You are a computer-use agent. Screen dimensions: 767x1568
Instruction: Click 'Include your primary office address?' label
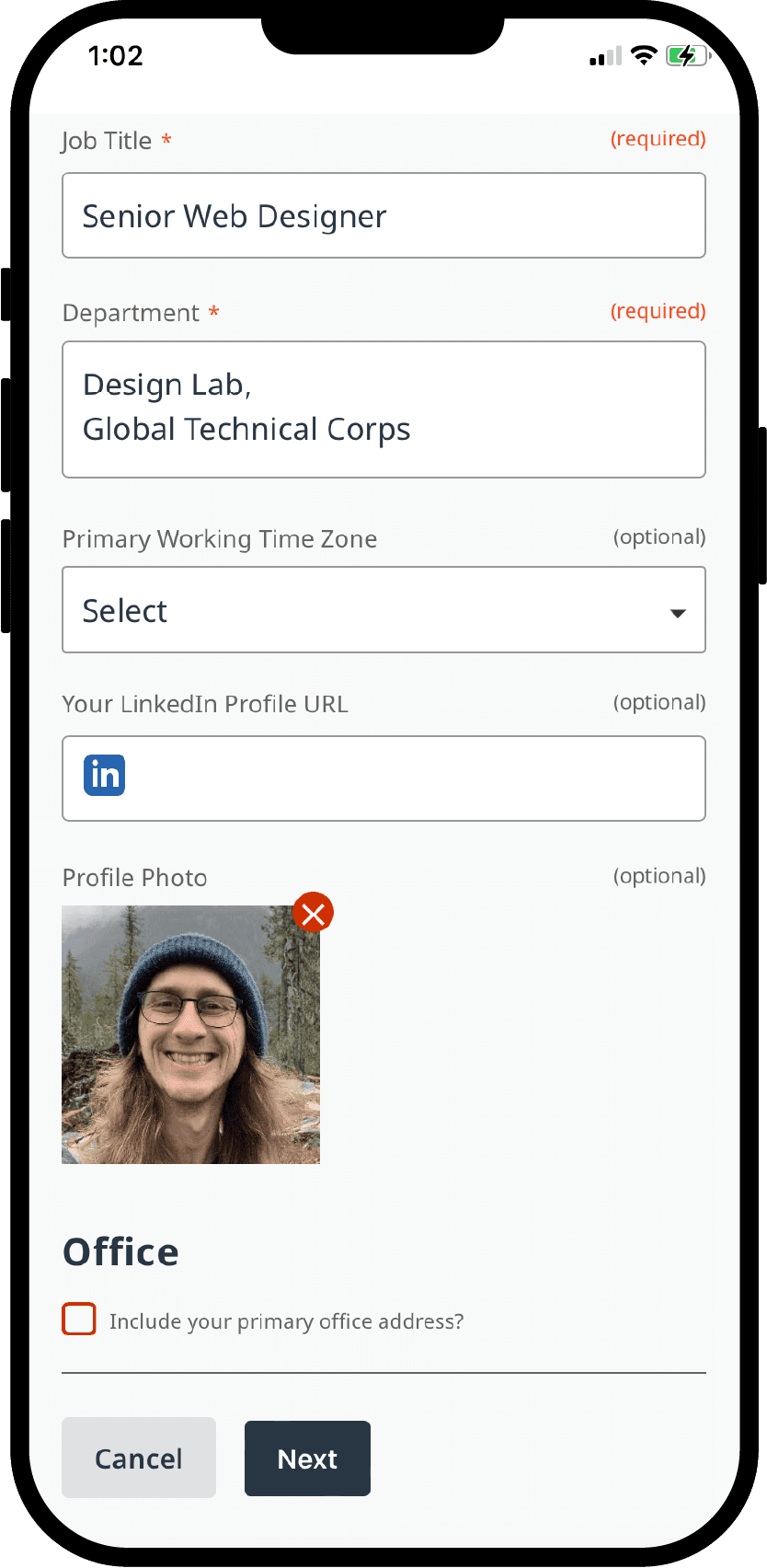pyautogui.click(x=286, y=1321)
